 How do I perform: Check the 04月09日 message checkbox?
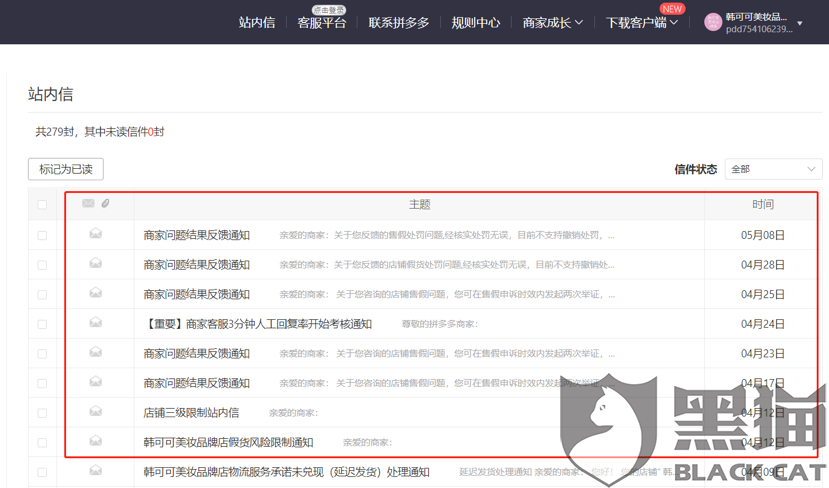[x=42, y=472]
